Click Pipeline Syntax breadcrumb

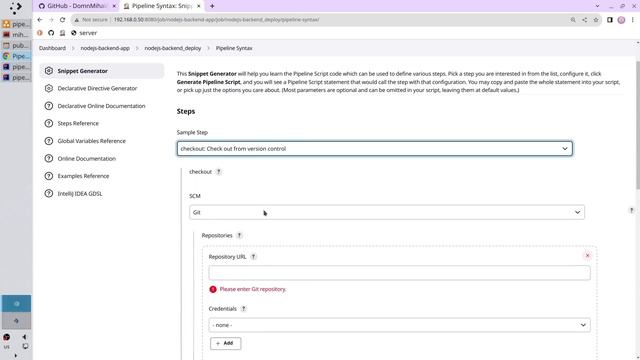click(234, 48)
